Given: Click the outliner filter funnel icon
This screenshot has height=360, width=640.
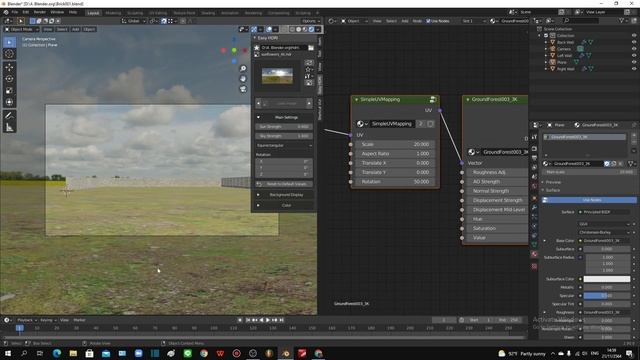Looking at the screenshot, I should [621, 20].
